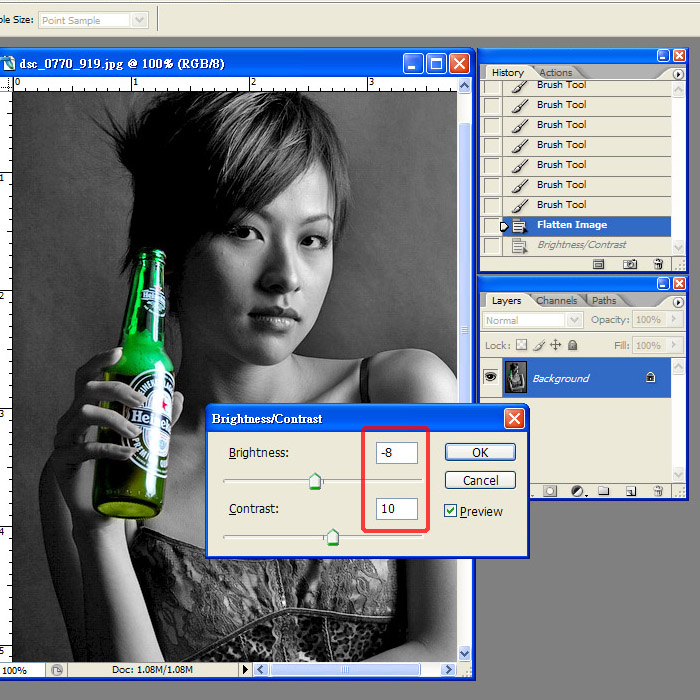Switch to the Actions tab
The height and width of the screenshot is (700, 700).
click(x=556, y=72)
